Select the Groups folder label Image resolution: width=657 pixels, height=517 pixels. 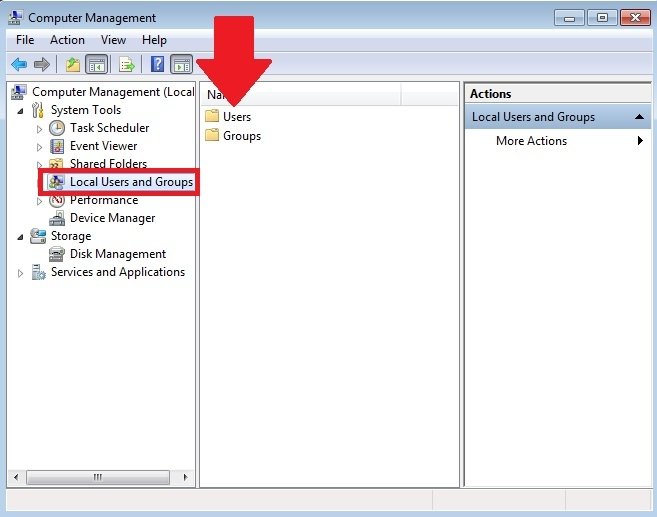(x=242, y=136)
